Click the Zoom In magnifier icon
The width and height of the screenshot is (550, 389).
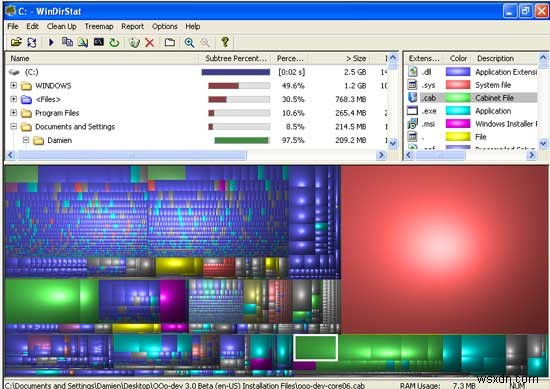tap(189, 42)
